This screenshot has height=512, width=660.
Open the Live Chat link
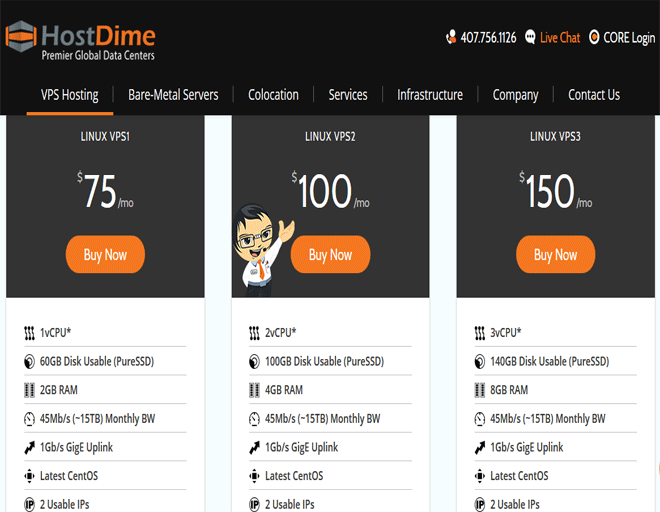pos(560,37)
